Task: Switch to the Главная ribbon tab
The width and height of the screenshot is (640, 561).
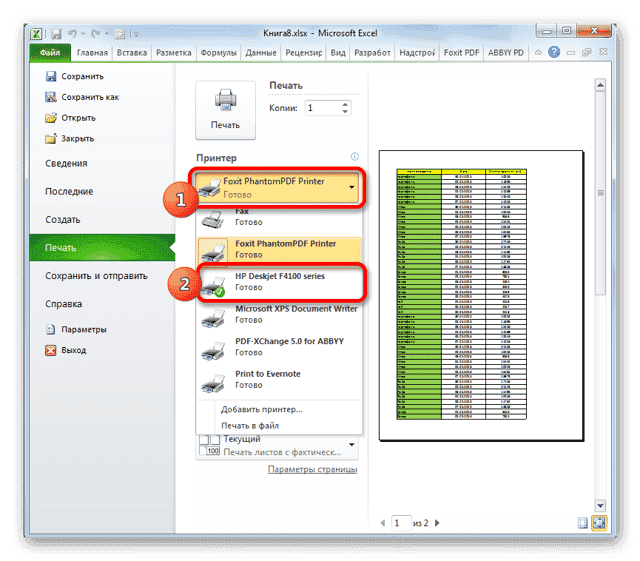Action: coord(92,53)
